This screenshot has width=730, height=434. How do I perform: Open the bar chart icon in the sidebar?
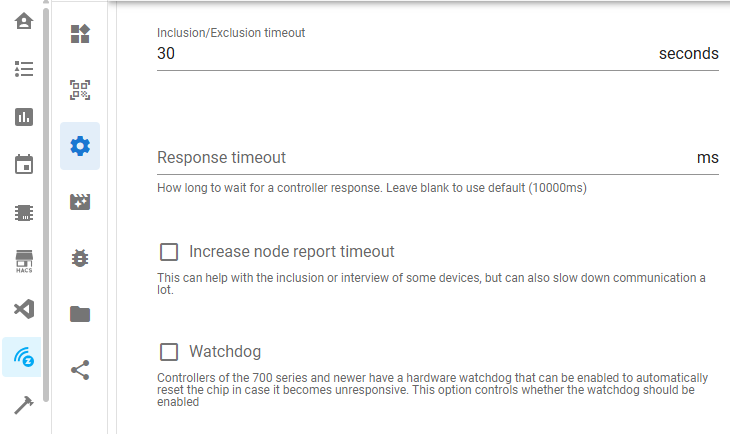24,117
